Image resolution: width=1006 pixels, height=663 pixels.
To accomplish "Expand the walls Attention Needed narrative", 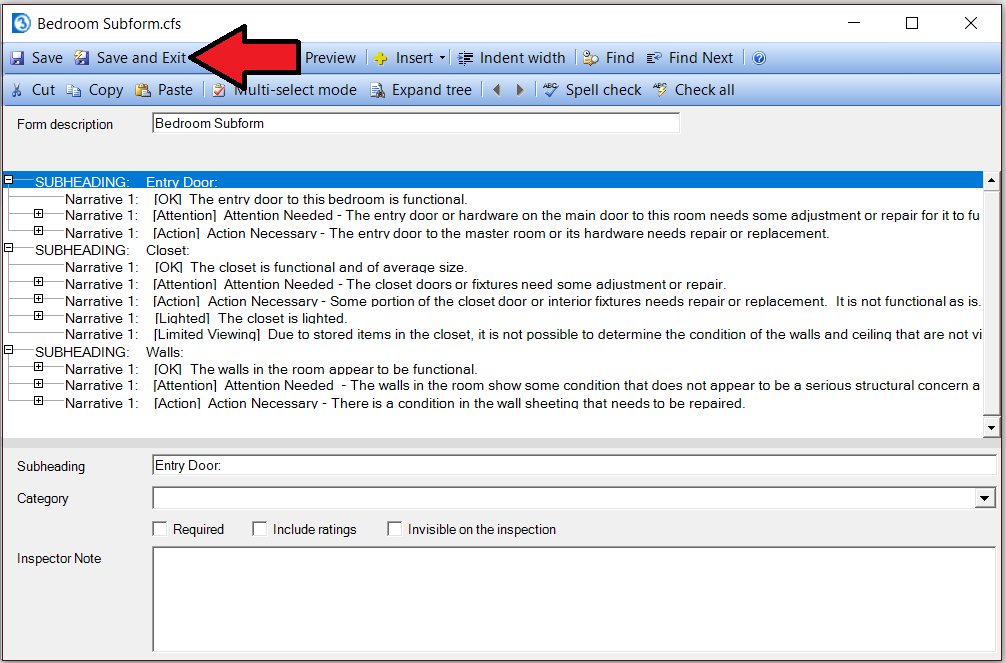I will [38, 384].
